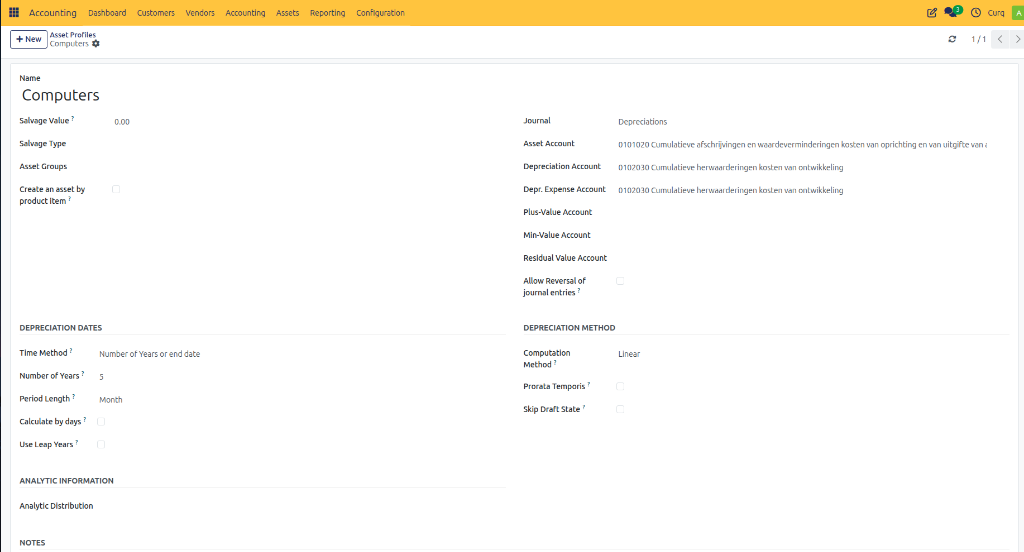Show help tooltip for Prorata Temporis
1024x552 pixels.
588,384
